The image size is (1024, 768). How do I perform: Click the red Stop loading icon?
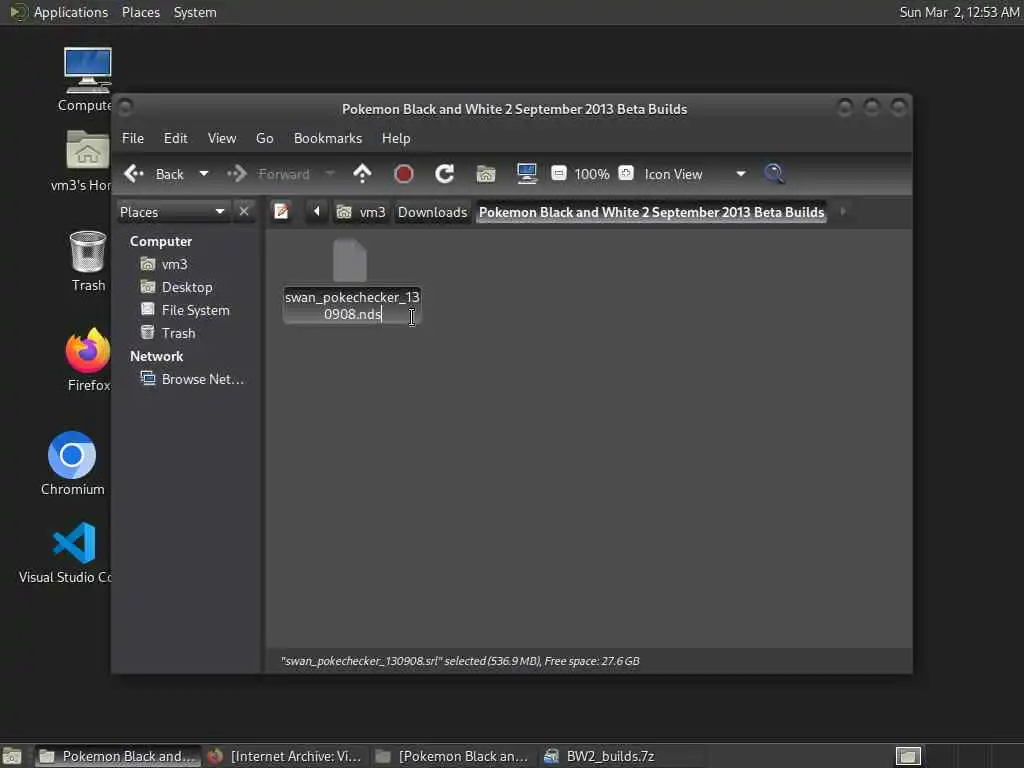[x=404, y=174]
